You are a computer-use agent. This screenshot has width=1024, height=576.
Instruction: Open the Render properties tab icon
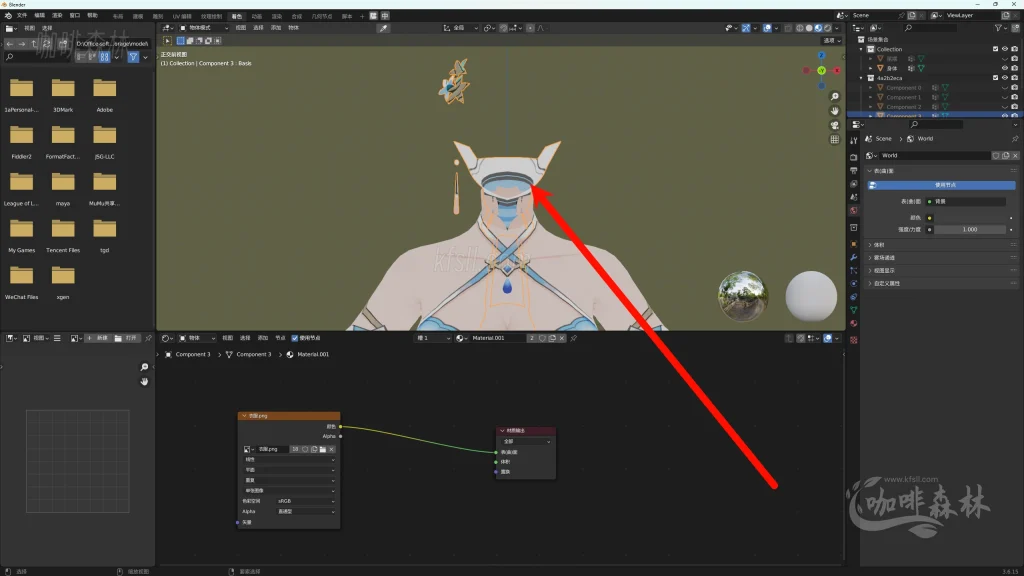pyautogui.click(x=854, y=157)
